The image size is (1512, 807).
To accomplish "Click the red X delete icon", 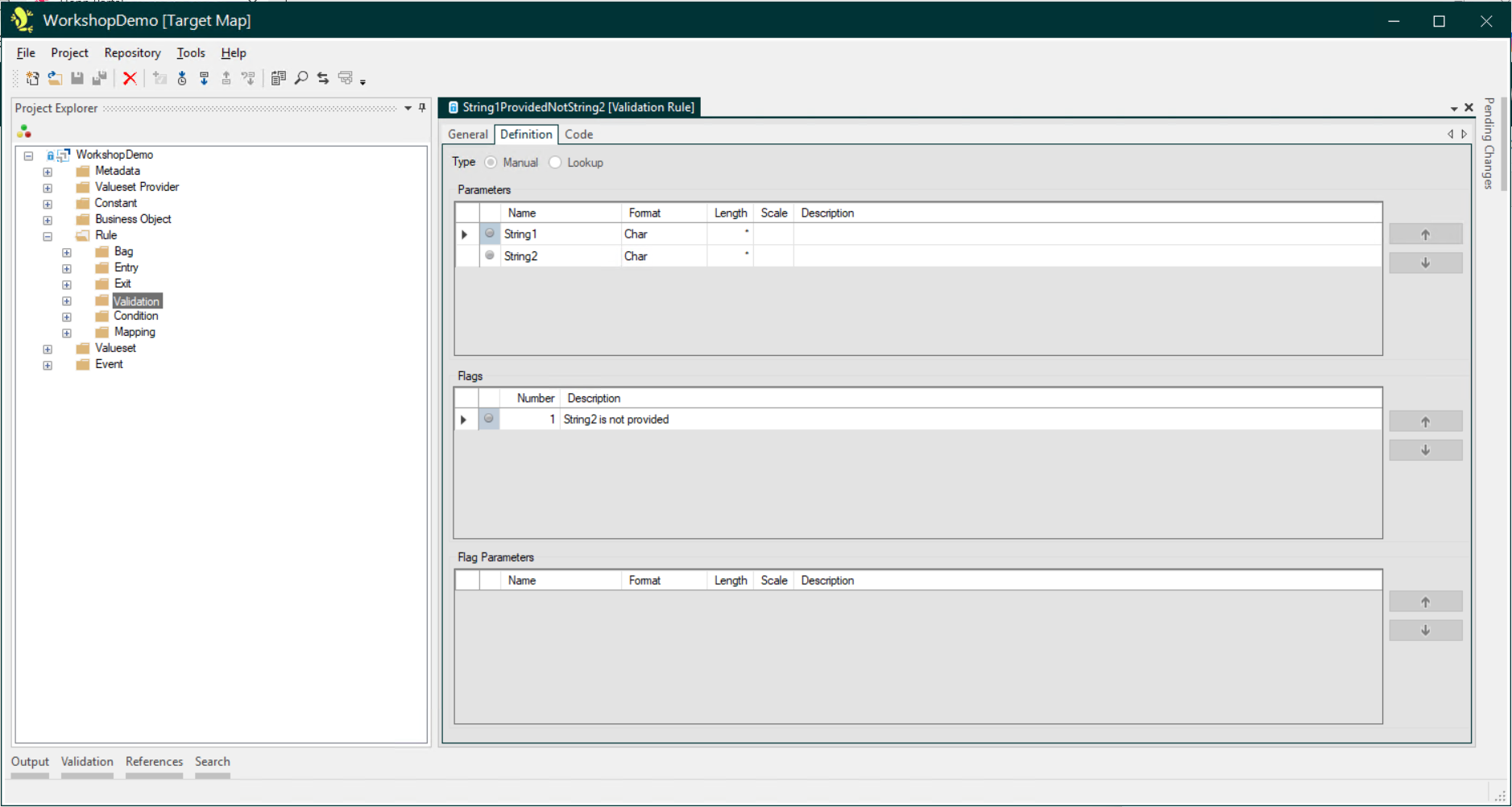I will tap(130, 78).
